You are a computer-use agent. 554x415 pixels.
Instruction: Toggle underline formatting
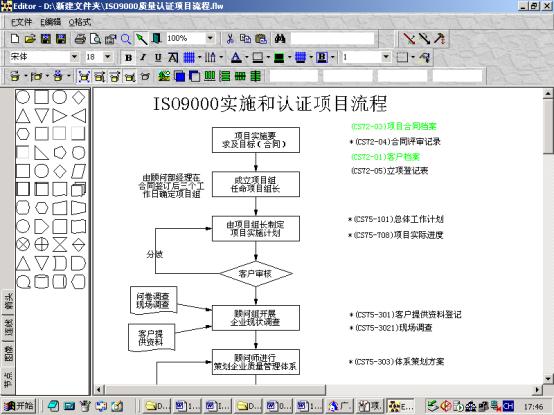pyautogui.click(x=158, y=57)
